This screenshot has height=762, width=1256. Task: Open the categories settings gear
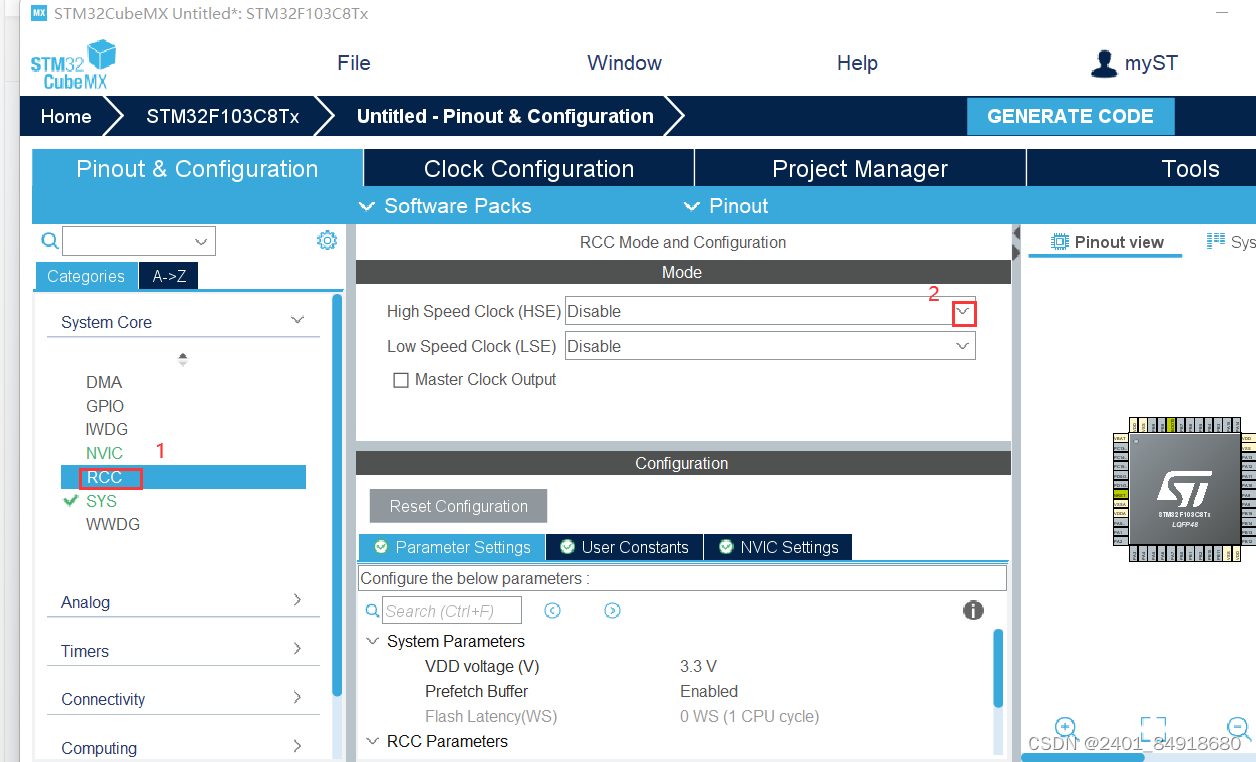click(x=327, y=240)
